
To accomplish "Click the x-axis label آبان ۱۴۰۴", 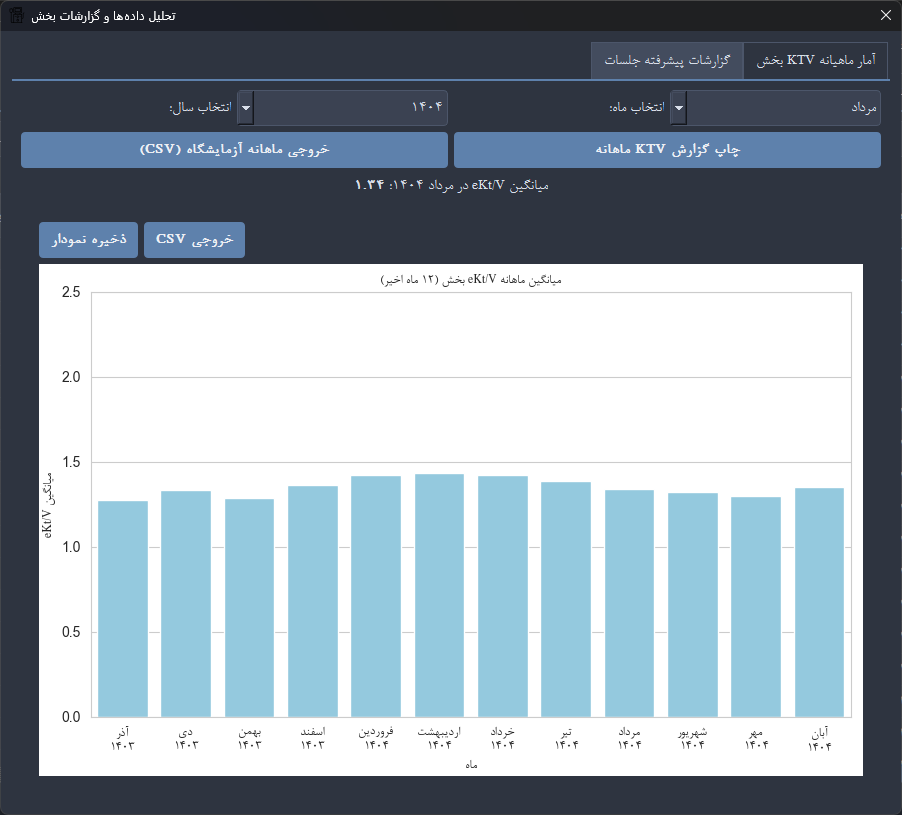I will (819, 739).
